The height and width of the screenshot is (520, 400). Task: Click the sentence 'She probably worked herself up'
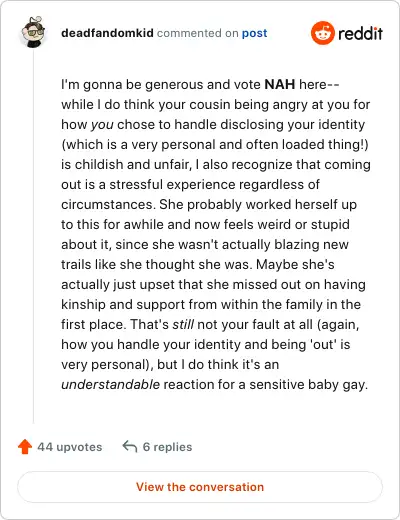click(258, 205)
